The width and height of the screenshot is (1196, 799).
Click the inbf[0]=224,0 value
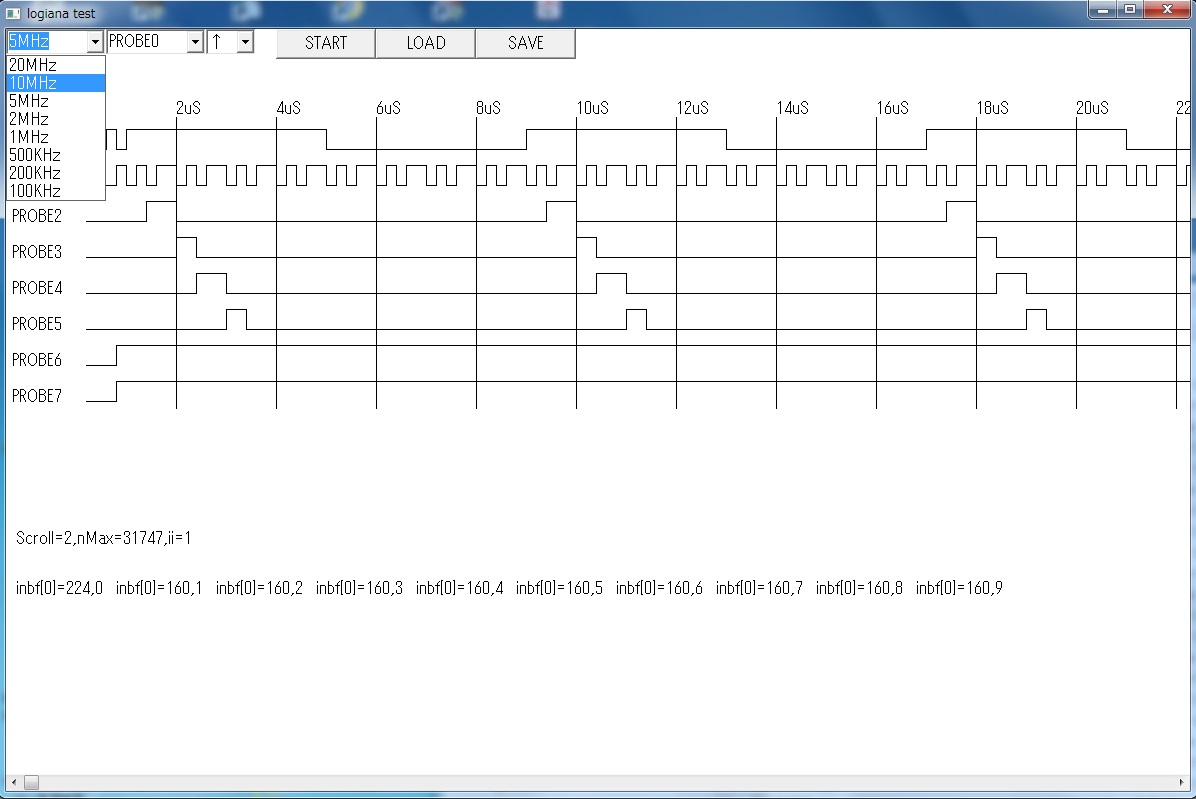click(59, 588)
